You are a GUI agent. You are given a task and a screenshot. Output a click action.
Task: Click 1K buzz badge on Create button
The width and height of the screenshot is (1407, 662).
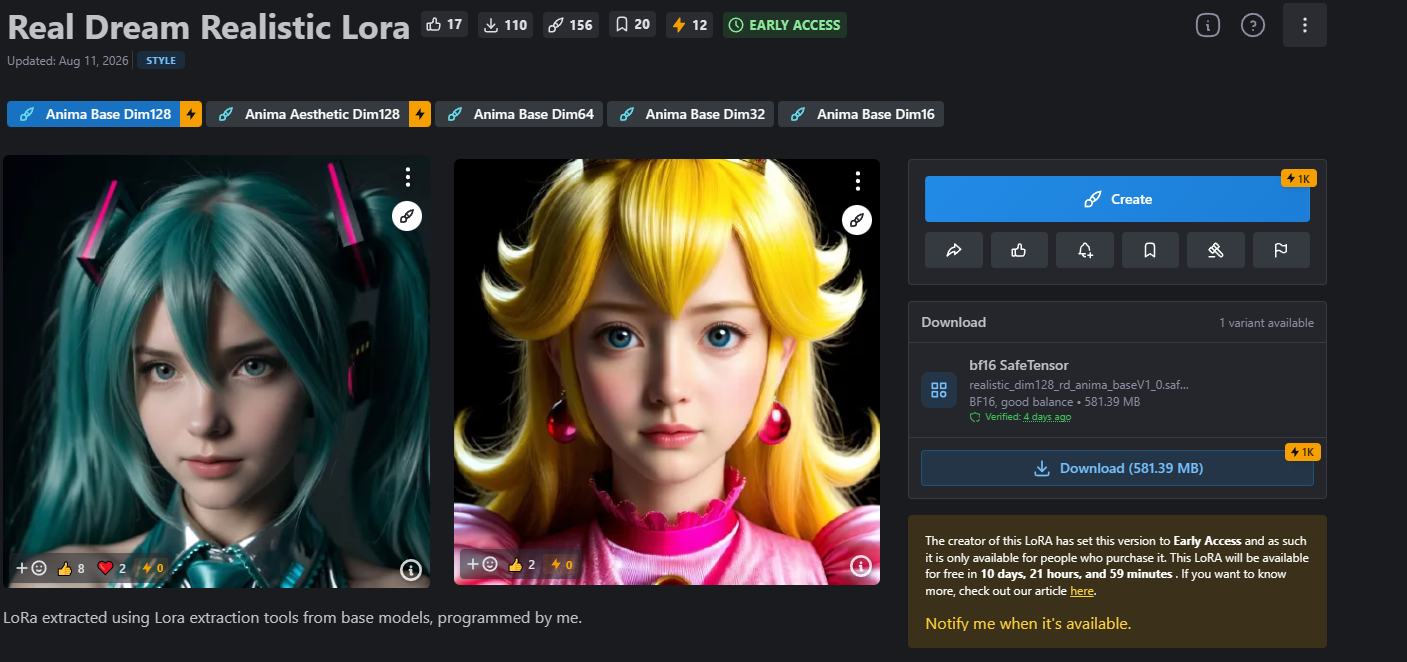point(1300,179)
